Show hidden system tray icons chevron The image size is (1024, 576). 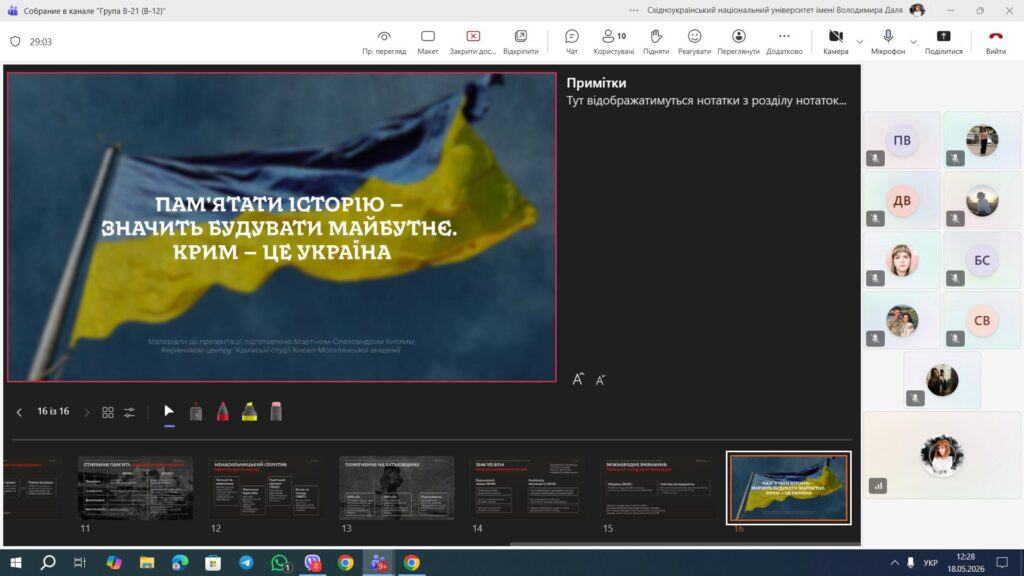[x=894, y=563]
